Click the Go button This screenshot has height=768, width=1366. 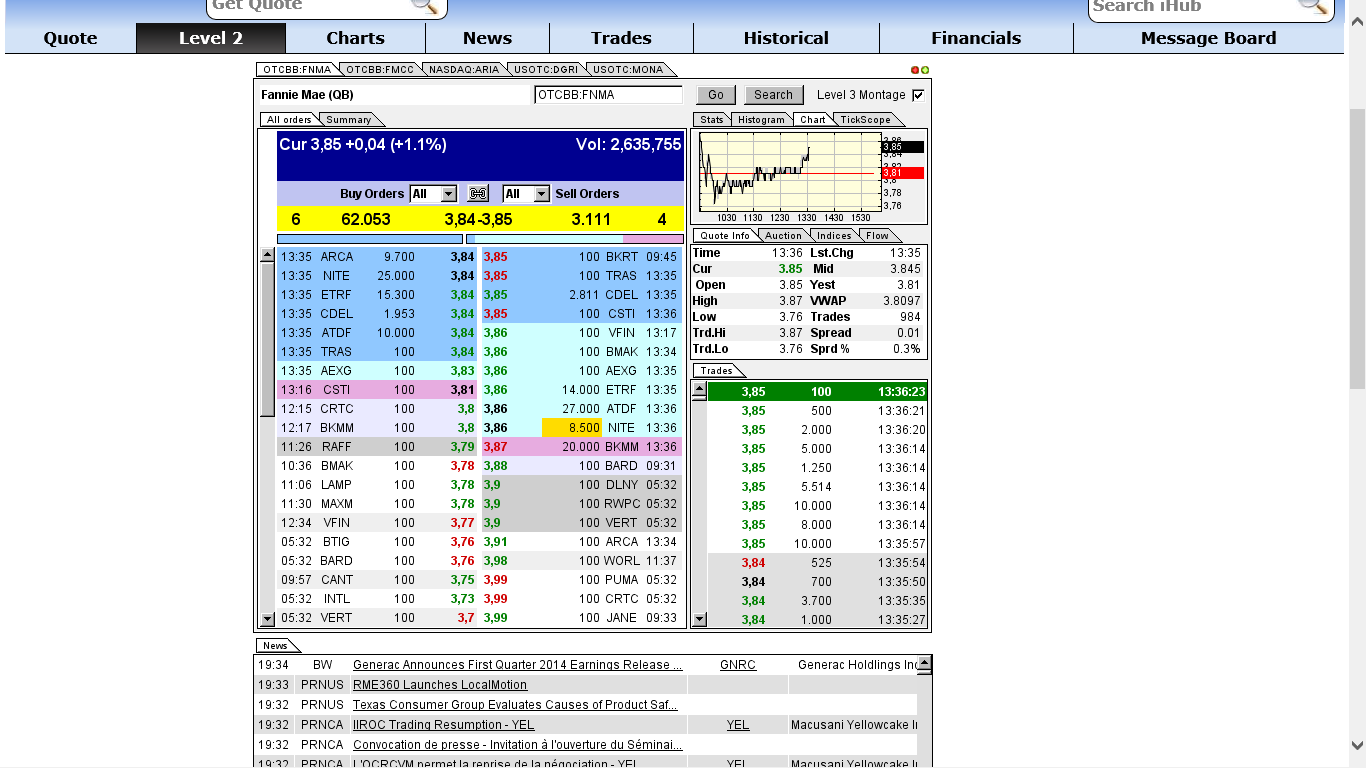pyautogui.click(x=716, y=95)
